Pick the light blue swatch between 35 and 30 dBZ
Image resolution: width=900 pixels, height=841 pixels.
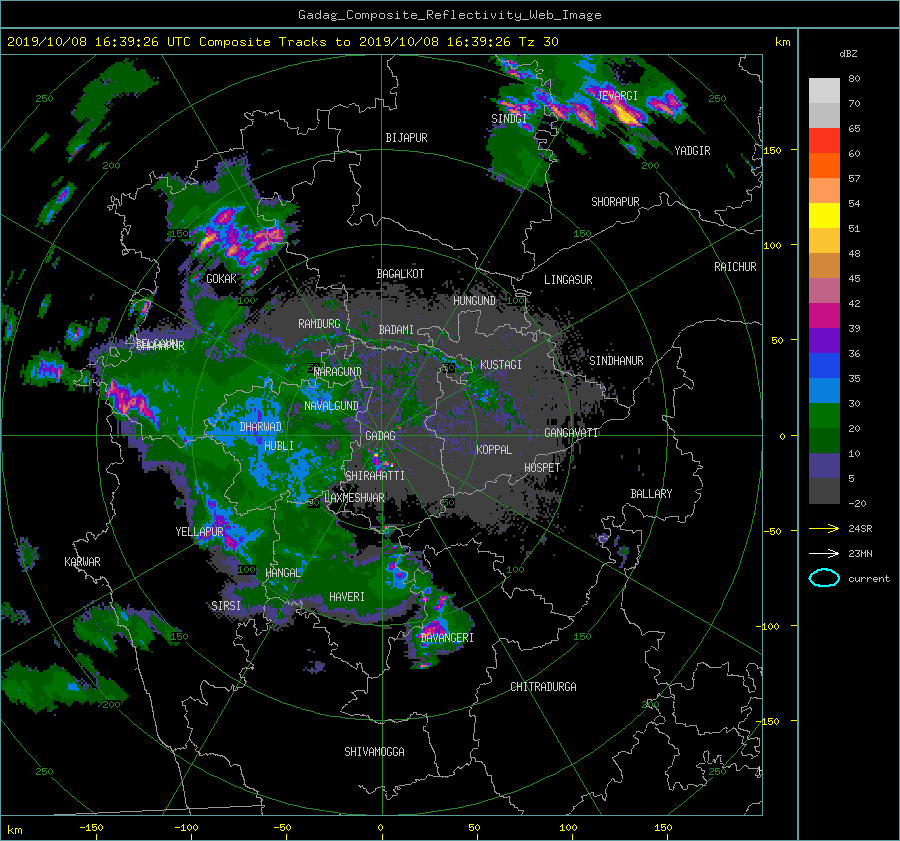[x=824, y=390]
